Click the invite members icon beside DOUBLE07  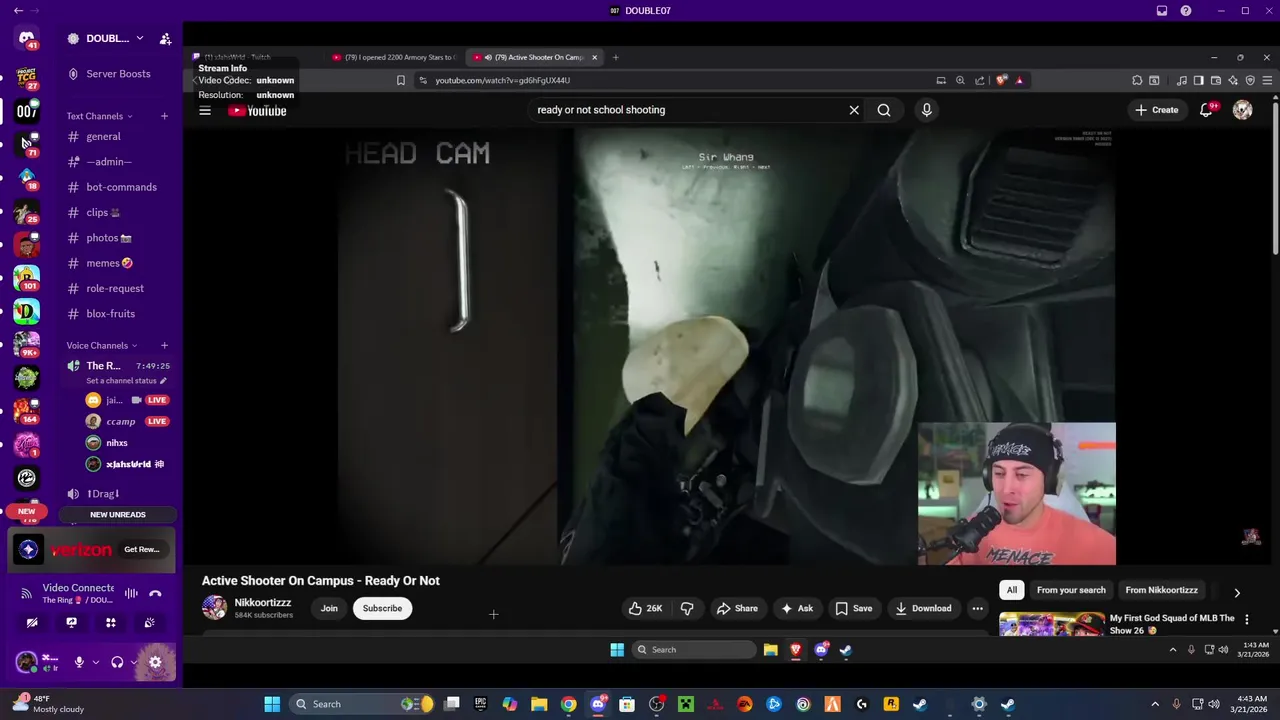click(x=165, y=39)
